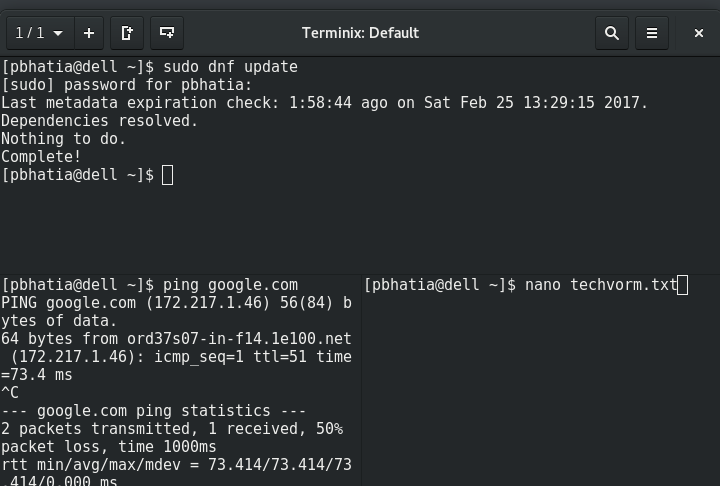Open the 1/1 session switcher dropdown
This screenshot has height=486, width=720.
tap(40, 33)
